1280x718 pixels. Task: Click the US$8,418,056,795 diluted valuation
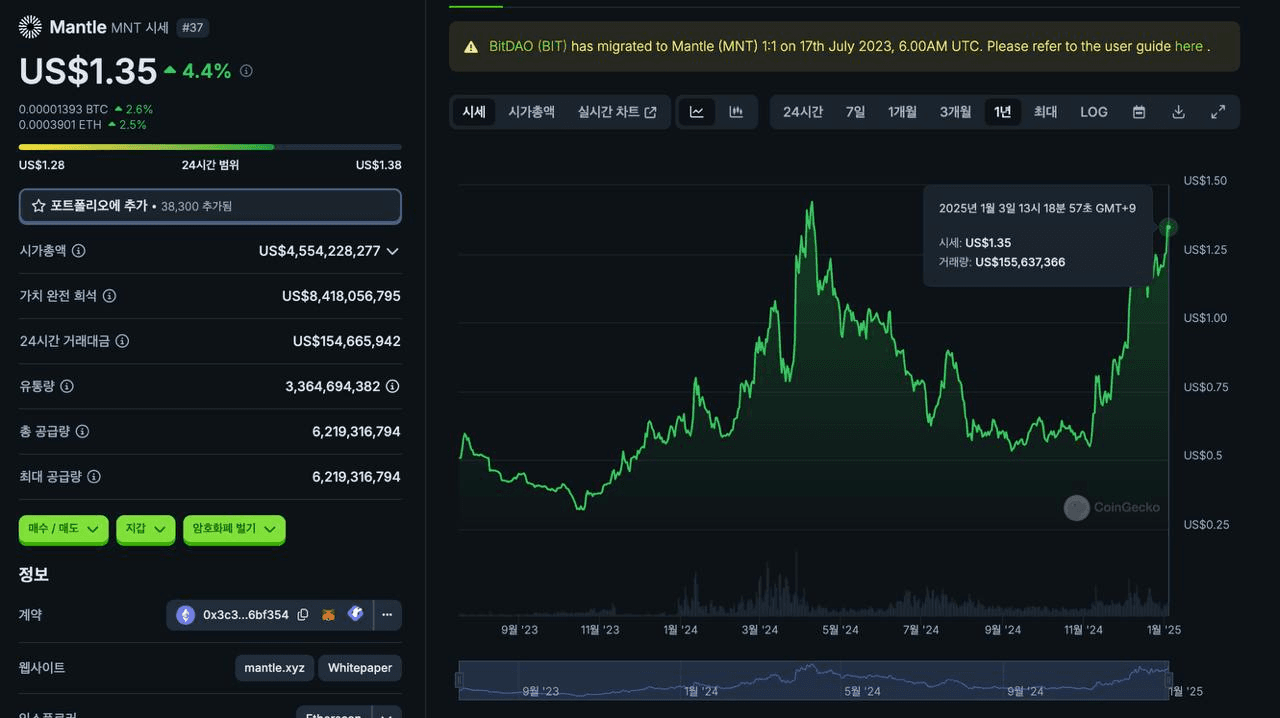click(x=341, y=296)
